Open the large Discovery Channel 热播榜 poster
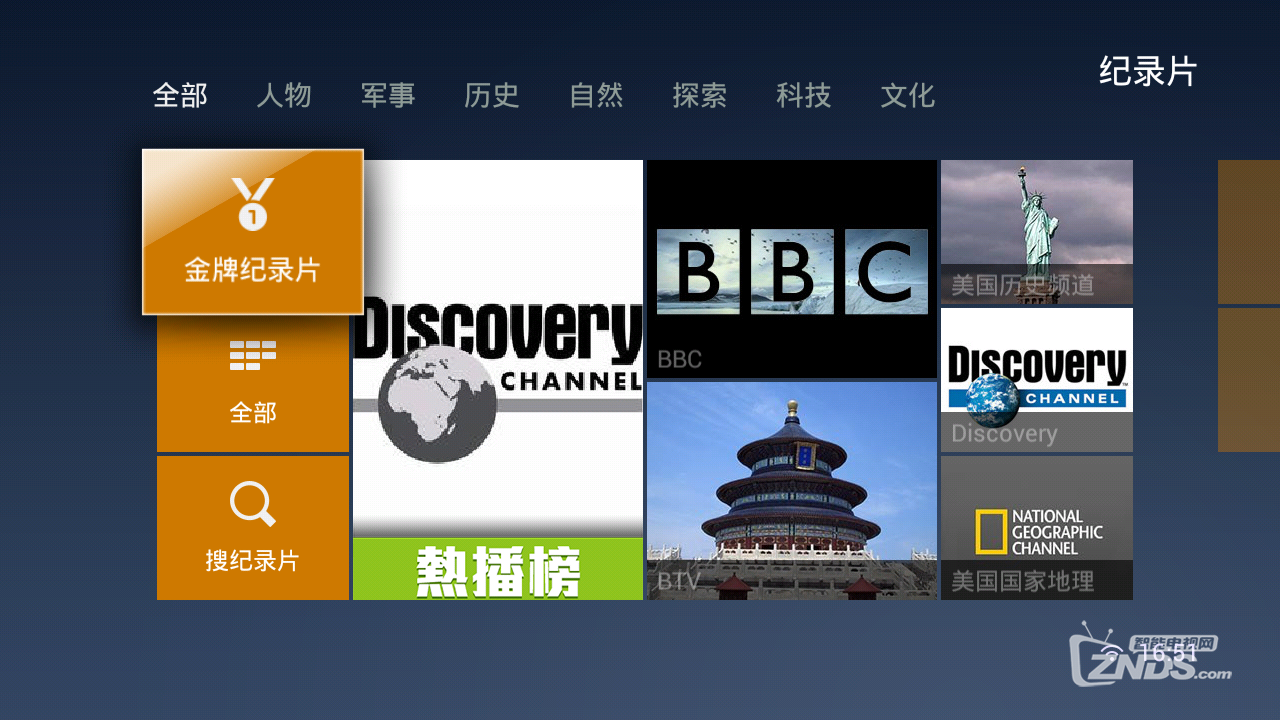1280x720 pixels. (498, 380)
